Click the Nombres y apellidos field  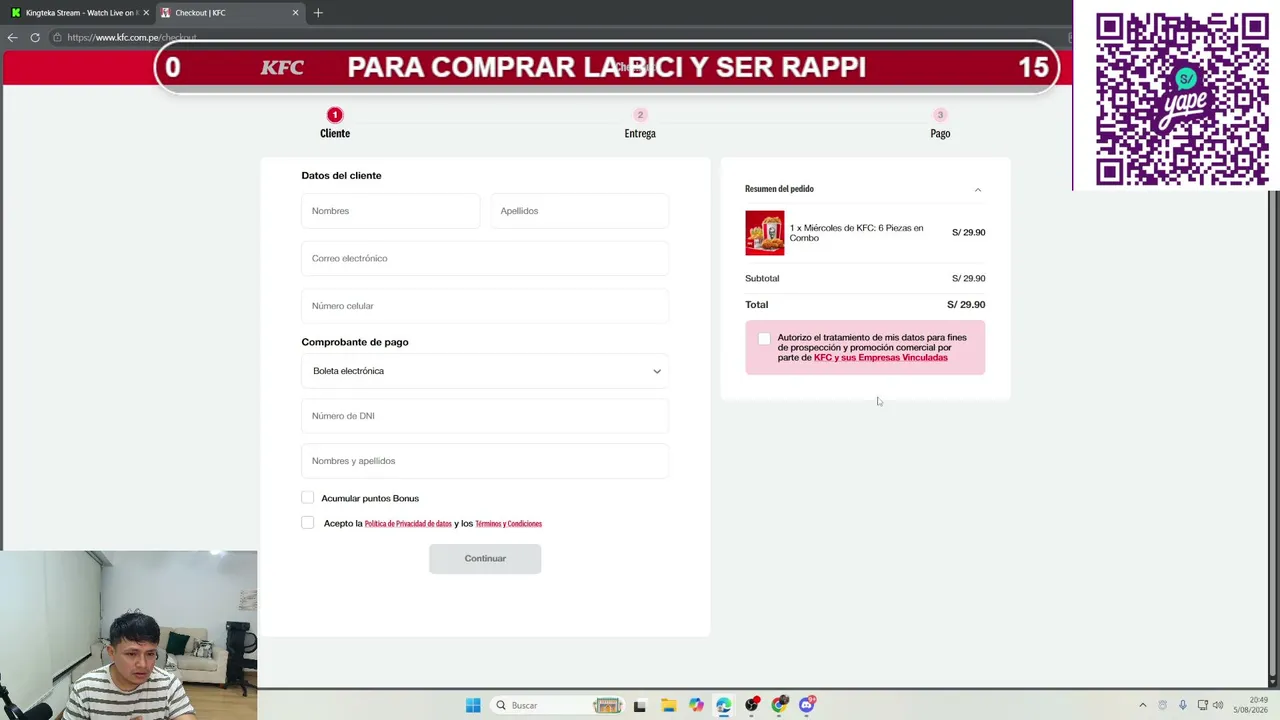coord(485,461)
